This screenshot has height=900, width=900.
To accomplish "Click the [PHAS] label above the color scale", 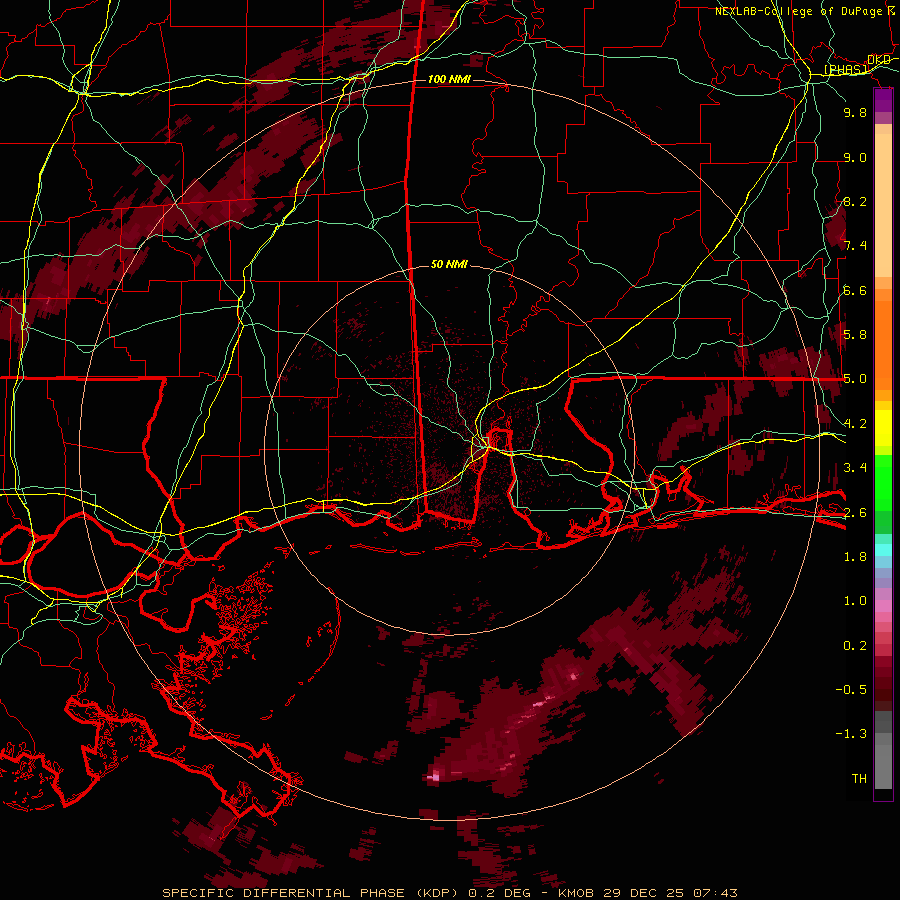I will pyautogui.click(x=846, y=70).
